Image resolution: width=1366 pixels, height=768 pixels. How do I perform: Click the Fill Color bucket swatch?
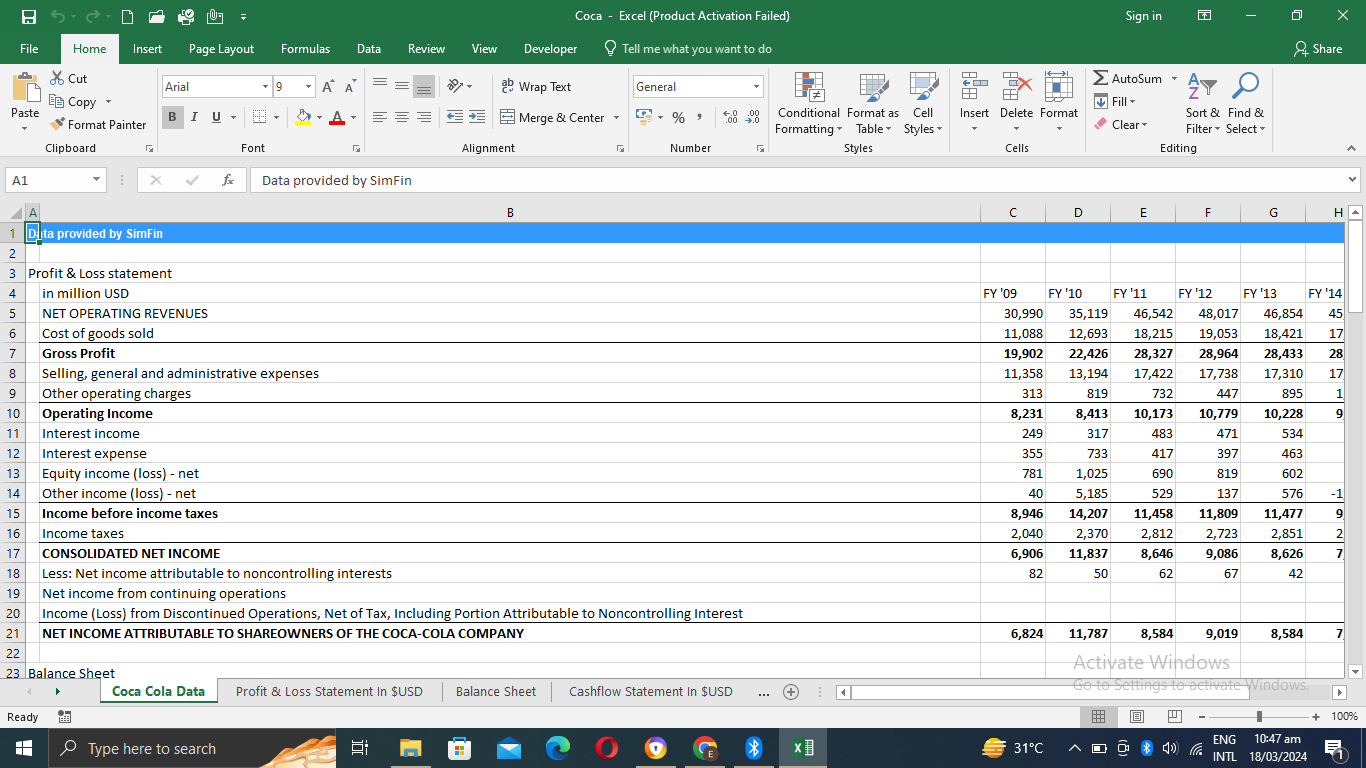303,118
